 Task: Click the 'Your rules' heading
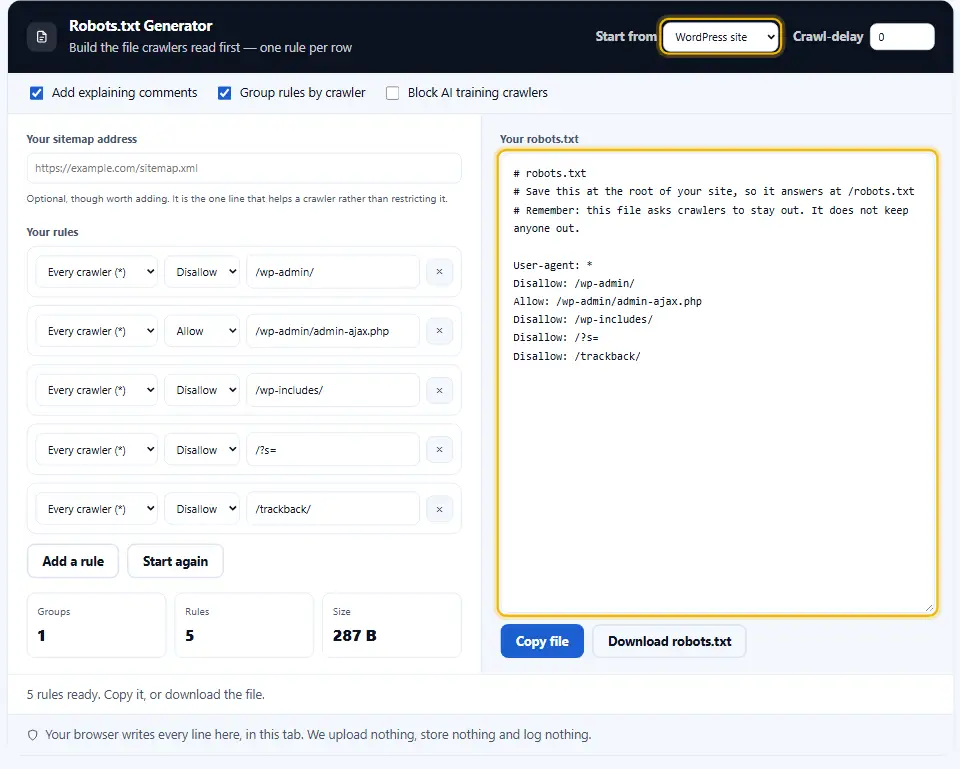53,232
